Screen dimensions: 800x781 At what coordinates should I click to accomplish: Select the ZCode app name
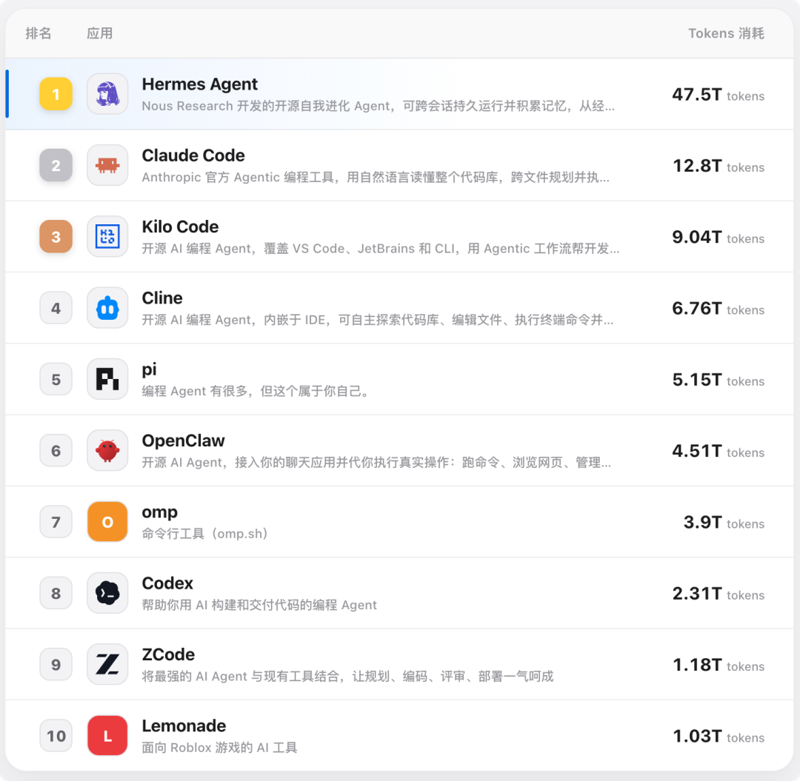point(168,654)
